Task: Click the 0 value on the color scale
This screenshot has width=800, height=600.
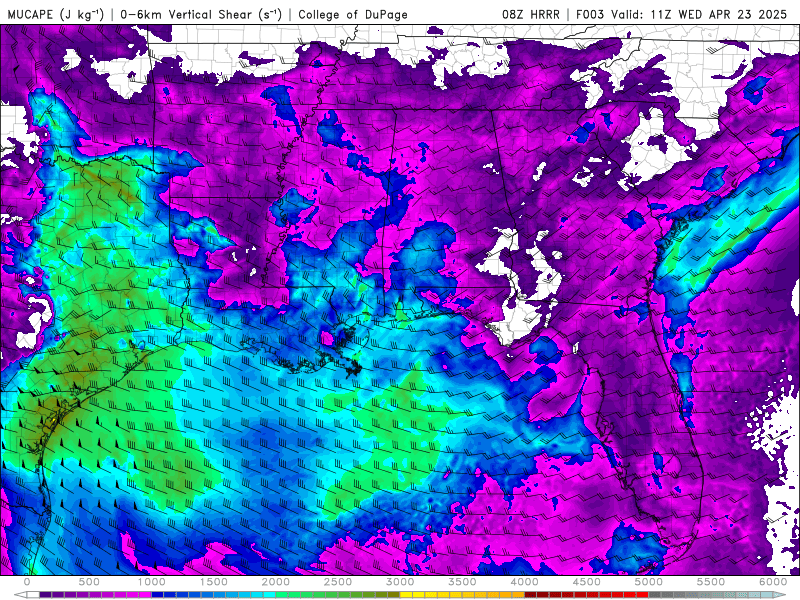Action: pyautogui.click(x=27, y=582)
